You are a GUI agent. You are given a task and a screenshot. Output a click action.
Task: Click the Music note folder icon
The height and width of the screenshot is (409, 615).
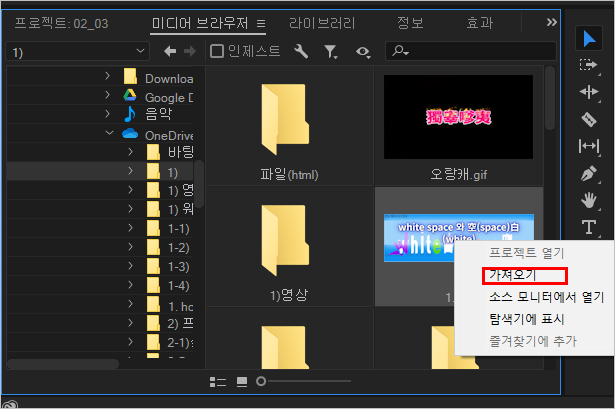pyautogui.click(x=130, y=114)
